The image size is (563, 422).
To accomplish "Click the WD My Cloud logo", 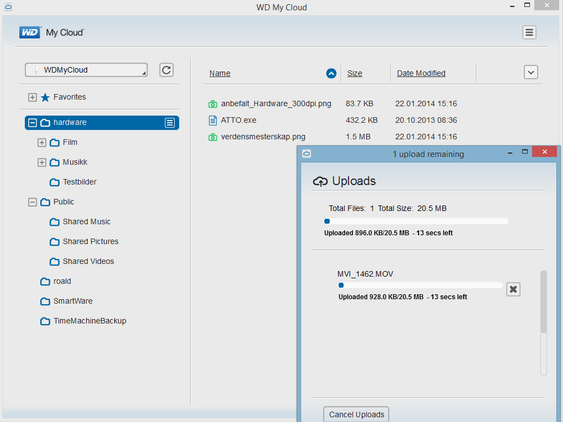I will click(x=30, y=33).
